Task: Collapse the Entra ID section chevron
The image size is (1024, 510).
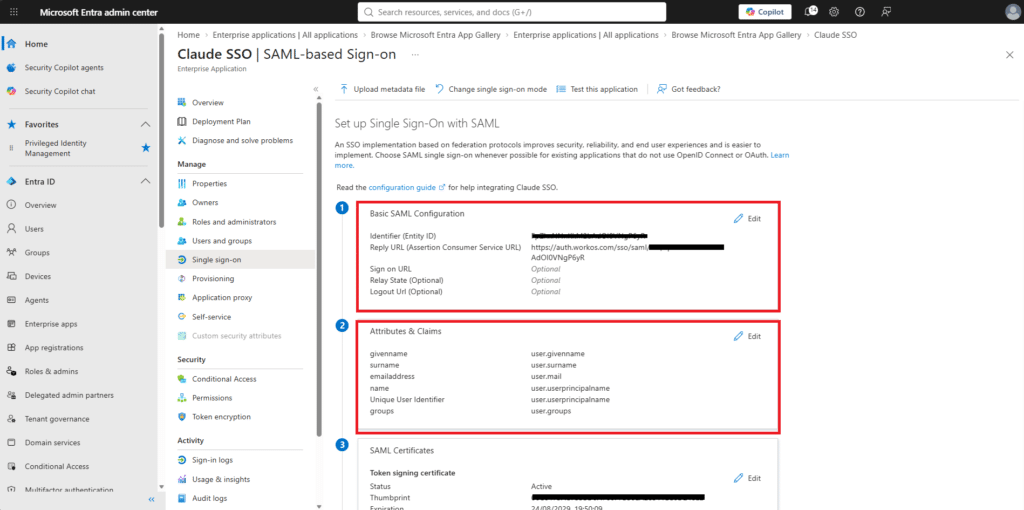Action: [x=146, y=182]
